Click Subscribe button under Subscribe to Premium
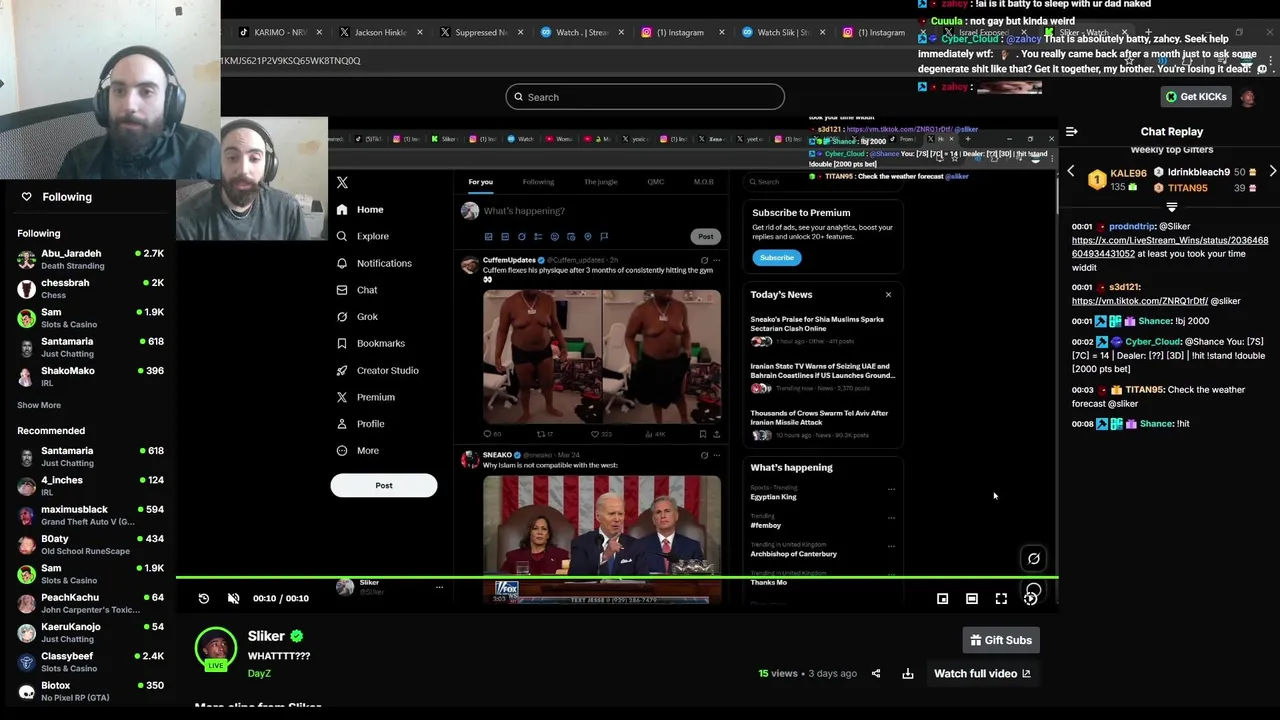The height and width of the screenshot is (720, 1280). [x=776, y=258]
